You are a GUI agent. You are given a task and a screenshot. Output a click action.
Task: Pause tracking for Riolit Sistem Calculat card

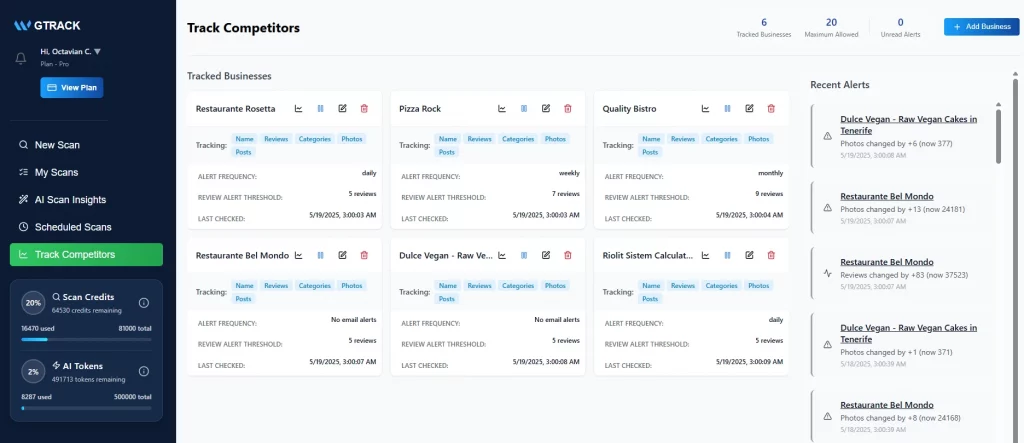pos(727,255)
